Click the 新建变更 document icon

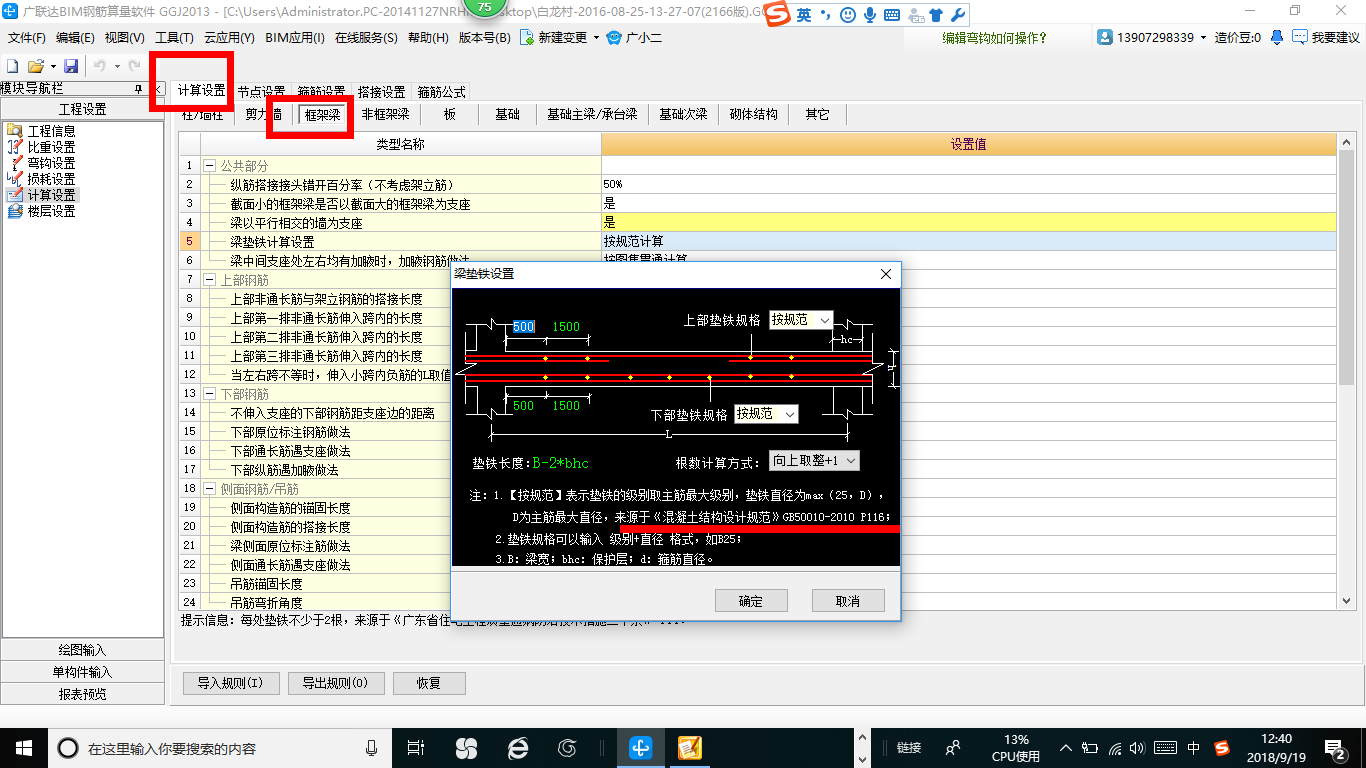(528, 37)
